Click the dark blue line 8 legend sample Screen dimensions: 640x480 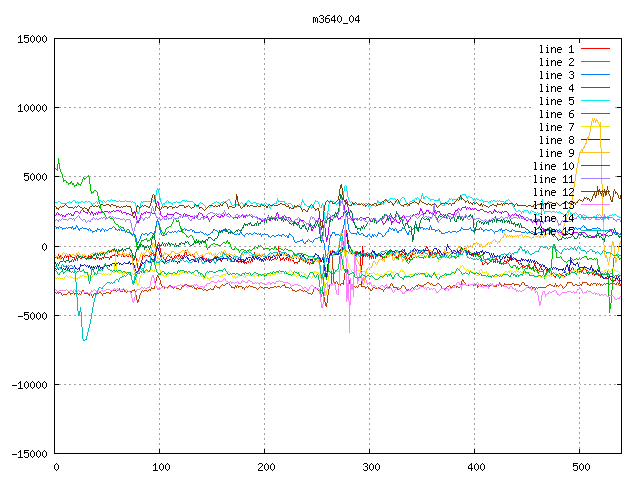pos(596,140)
